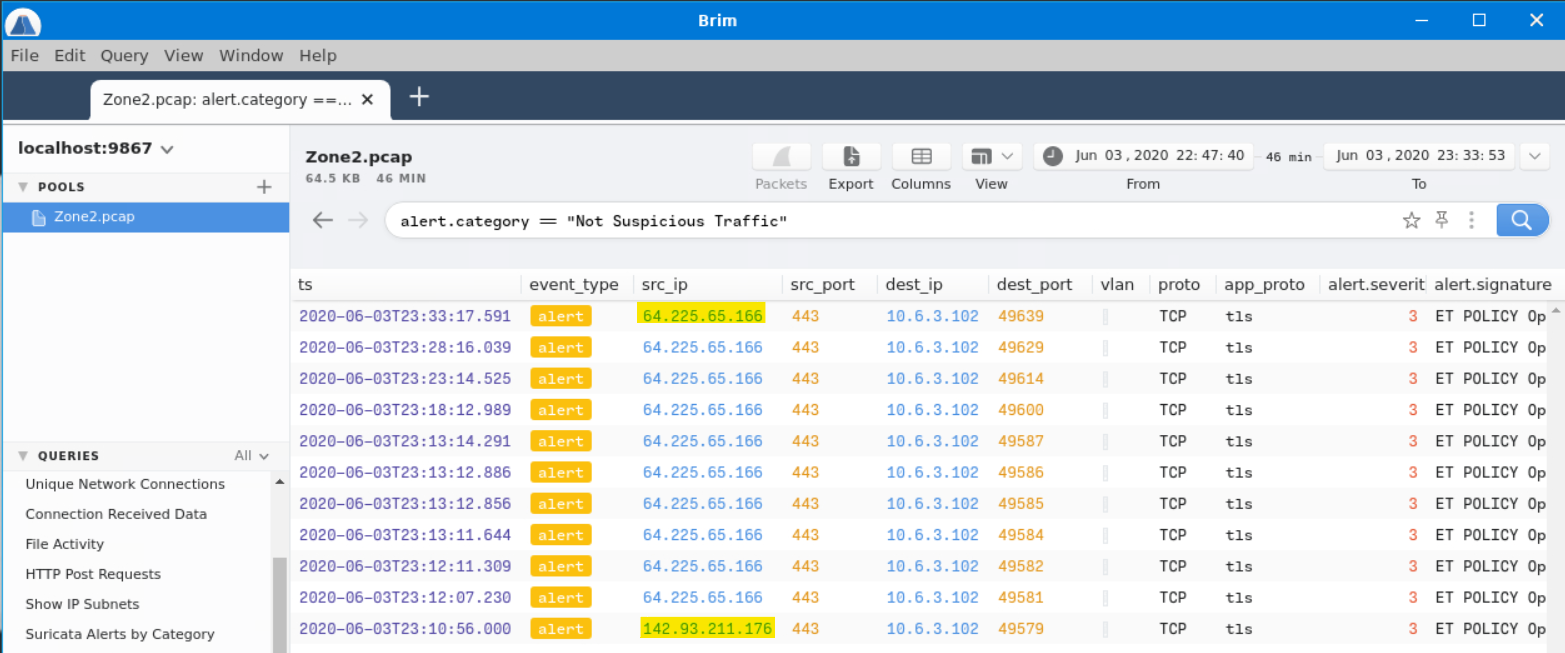Click the Export icon
The image size is (1565, 653).
pos(851,156)
